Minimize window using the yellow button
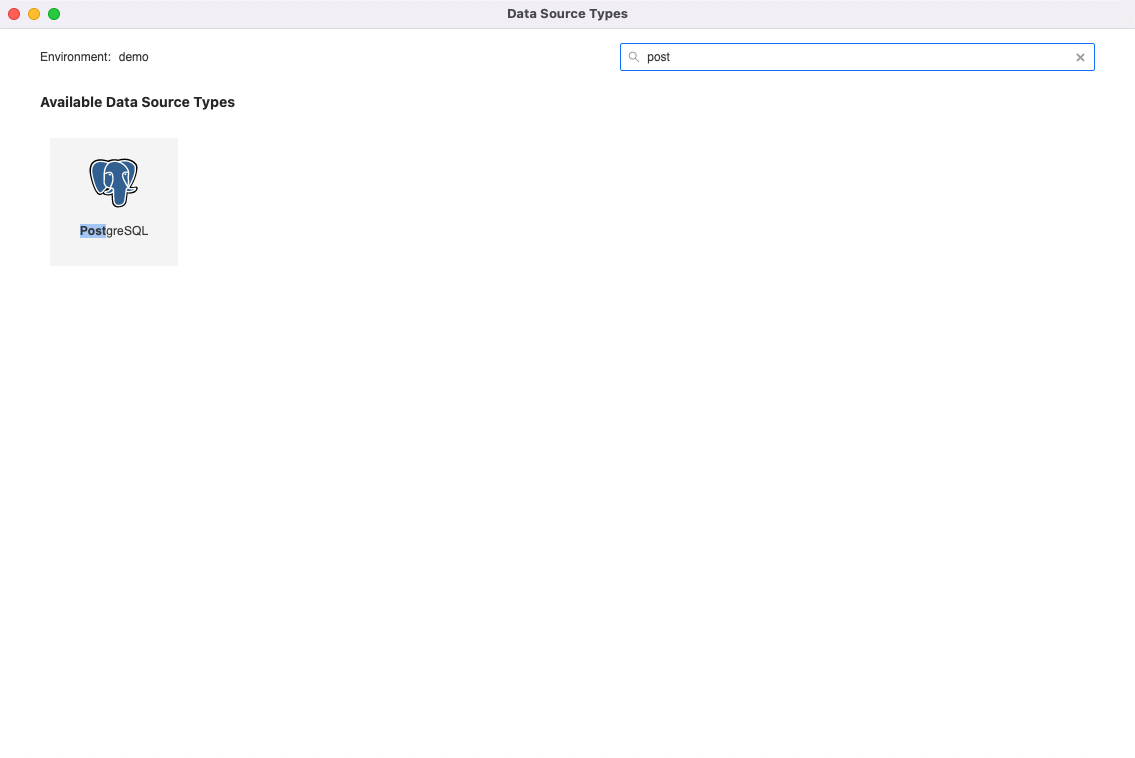1135x758 pixels. pyautogui.click(x=34, y=14)
